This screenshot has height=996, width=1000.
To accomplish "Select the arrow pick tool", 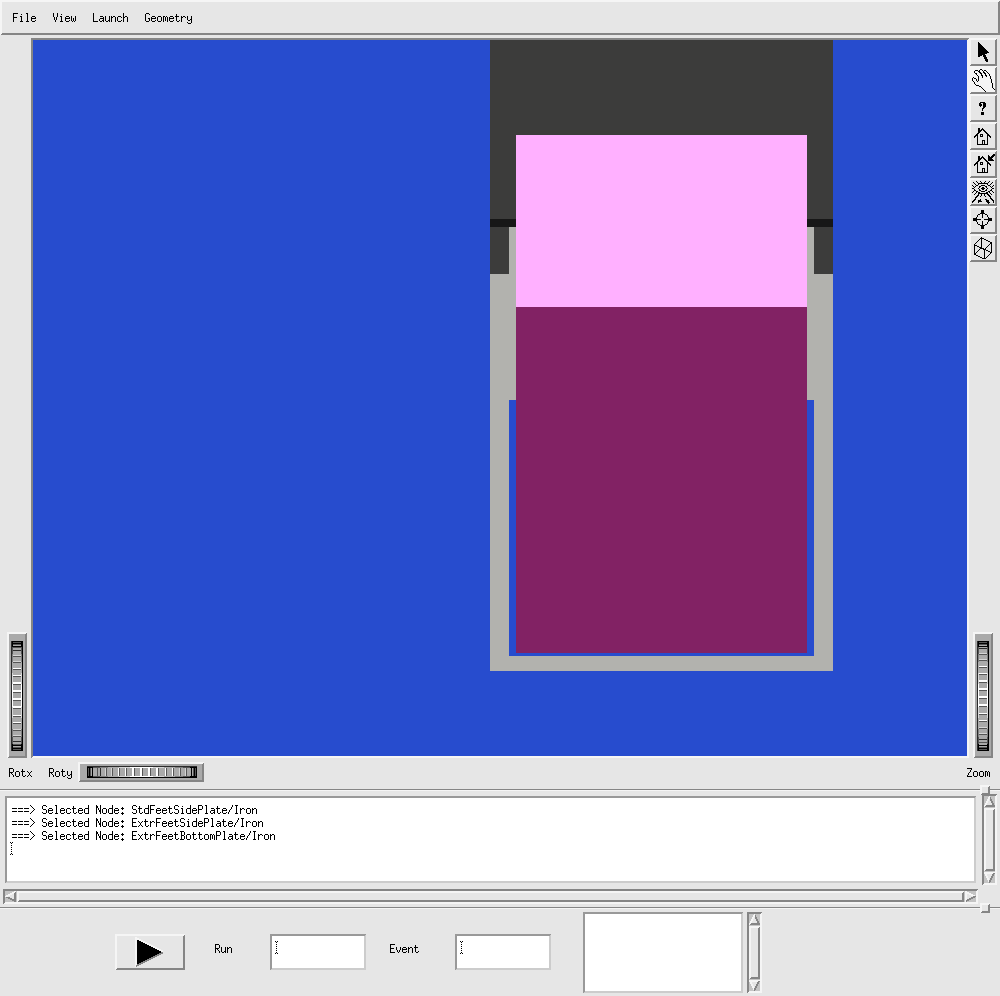I will point(983,53).
